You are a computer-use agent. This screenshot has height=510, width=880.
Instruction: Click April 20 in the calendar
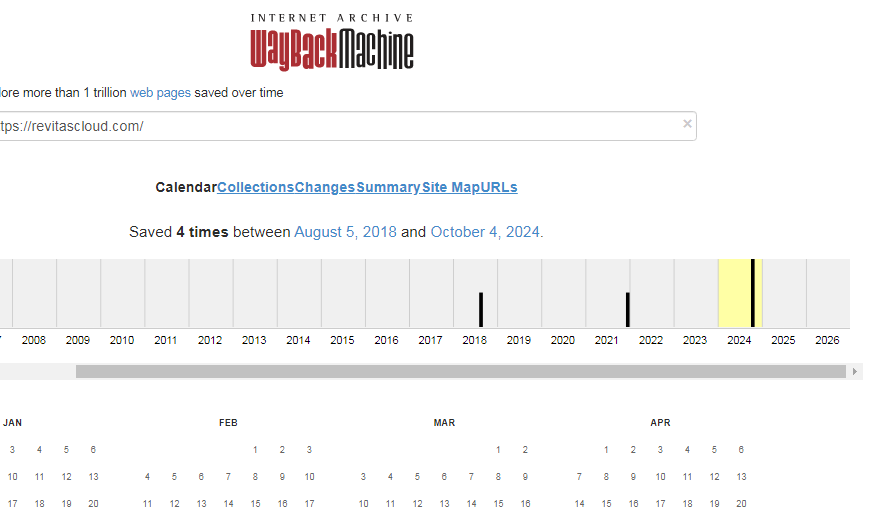point(741,503)
